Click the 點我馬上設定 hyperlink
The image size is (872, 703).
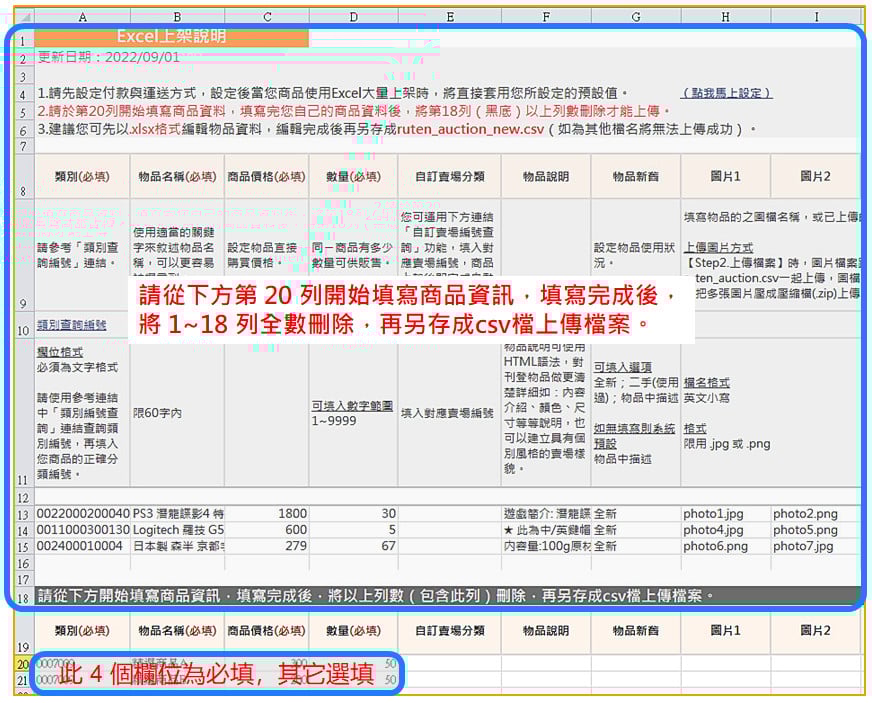pos(726,93)
